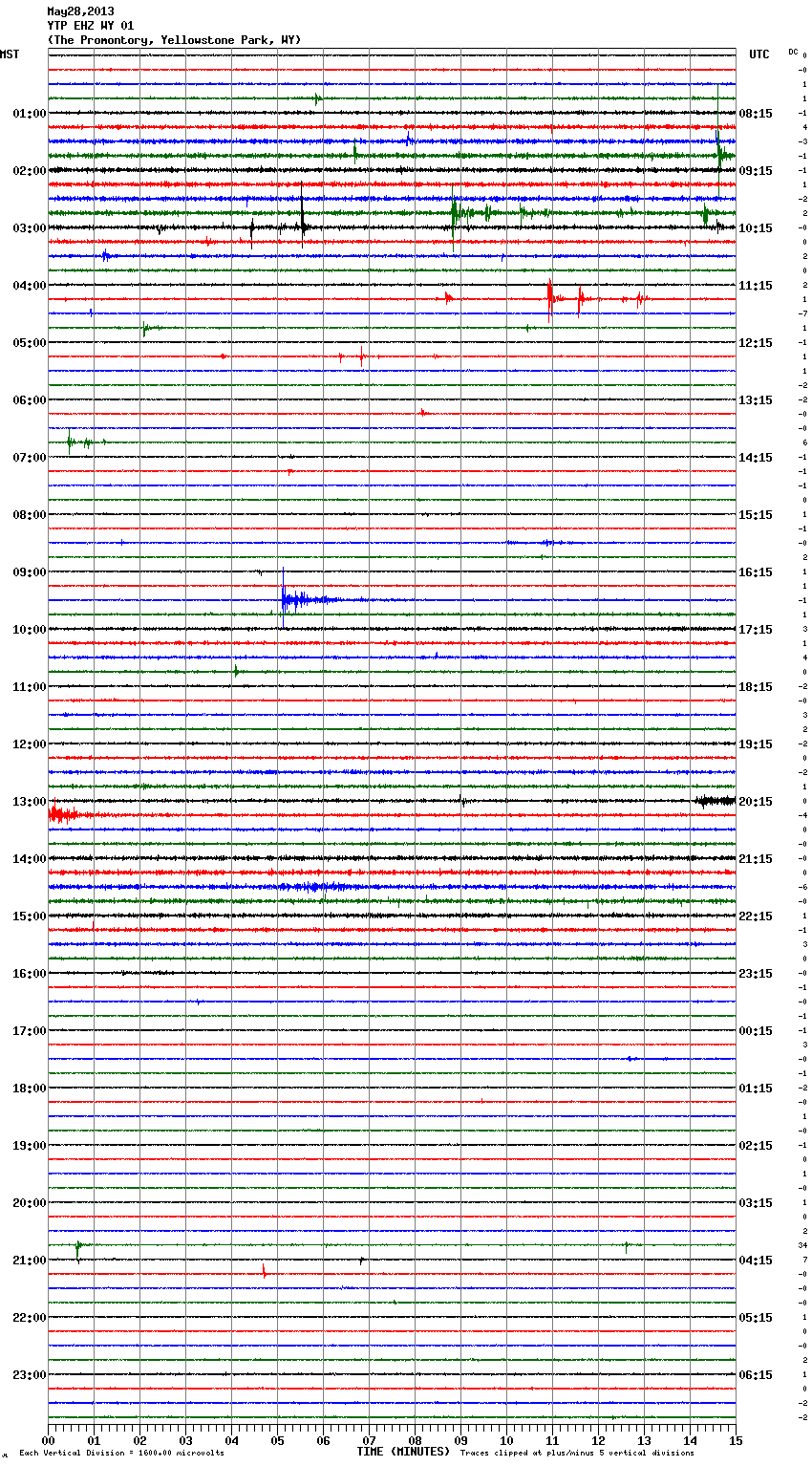Select the 02:00 MST hour label

pyautogui.click(x=30, y=171)
